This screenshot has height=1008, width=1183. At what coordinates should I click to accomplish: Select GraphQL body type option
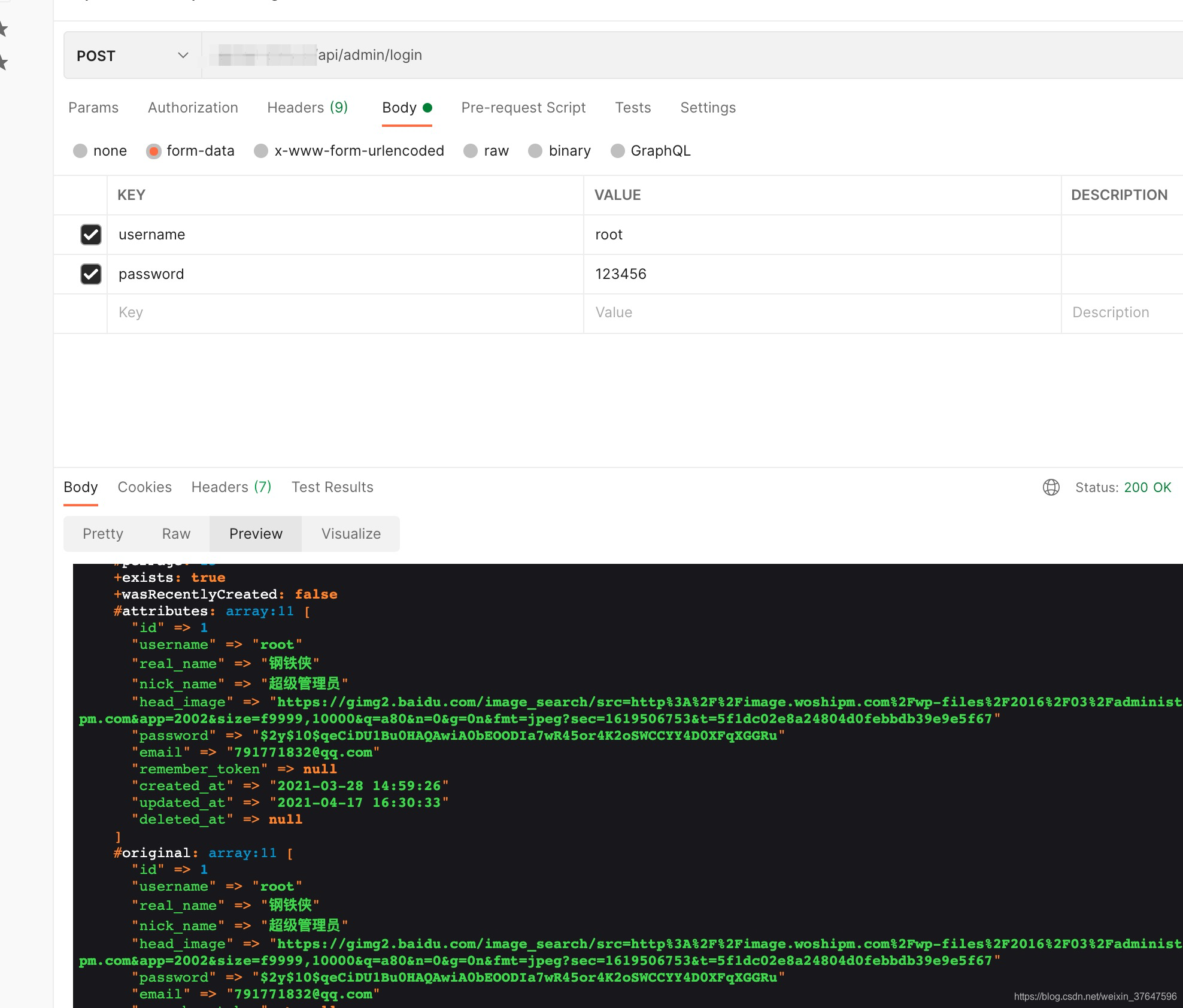click(x=617, y=150)
